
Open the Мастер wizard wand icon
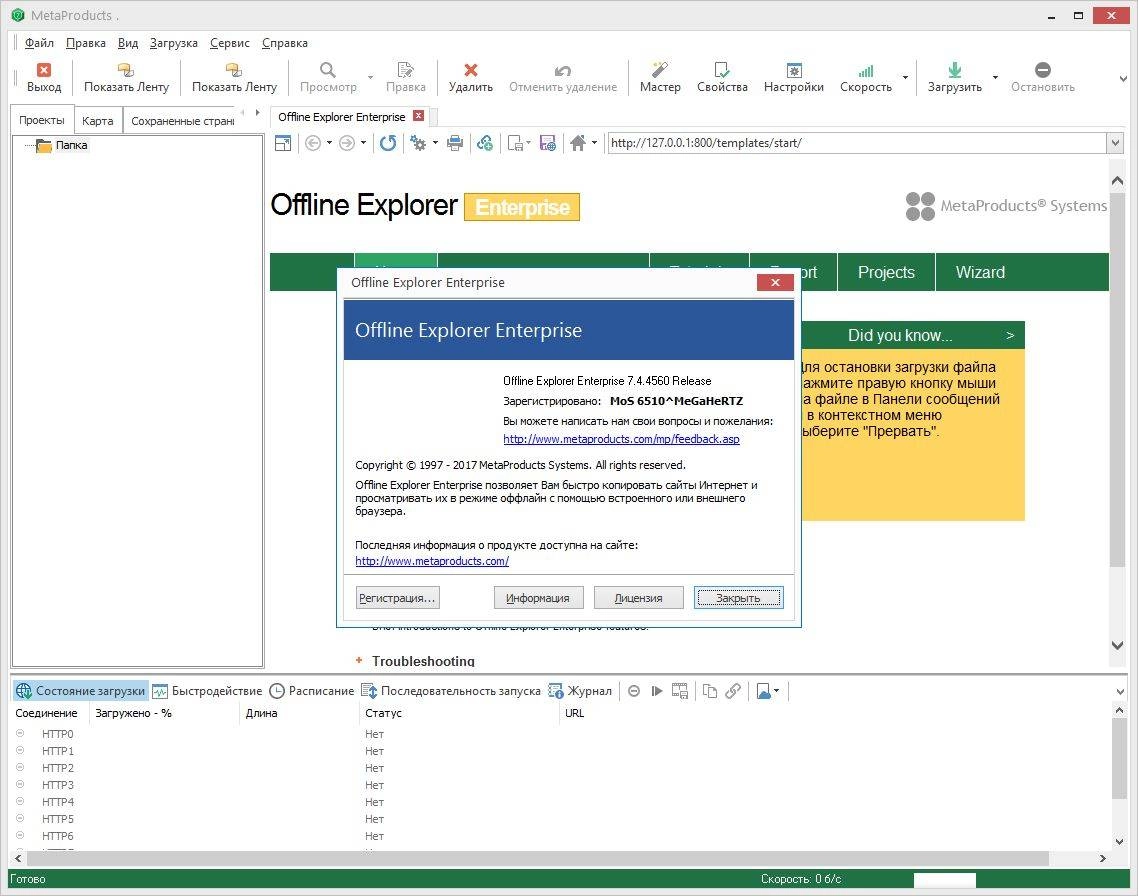tap(660, 70)
